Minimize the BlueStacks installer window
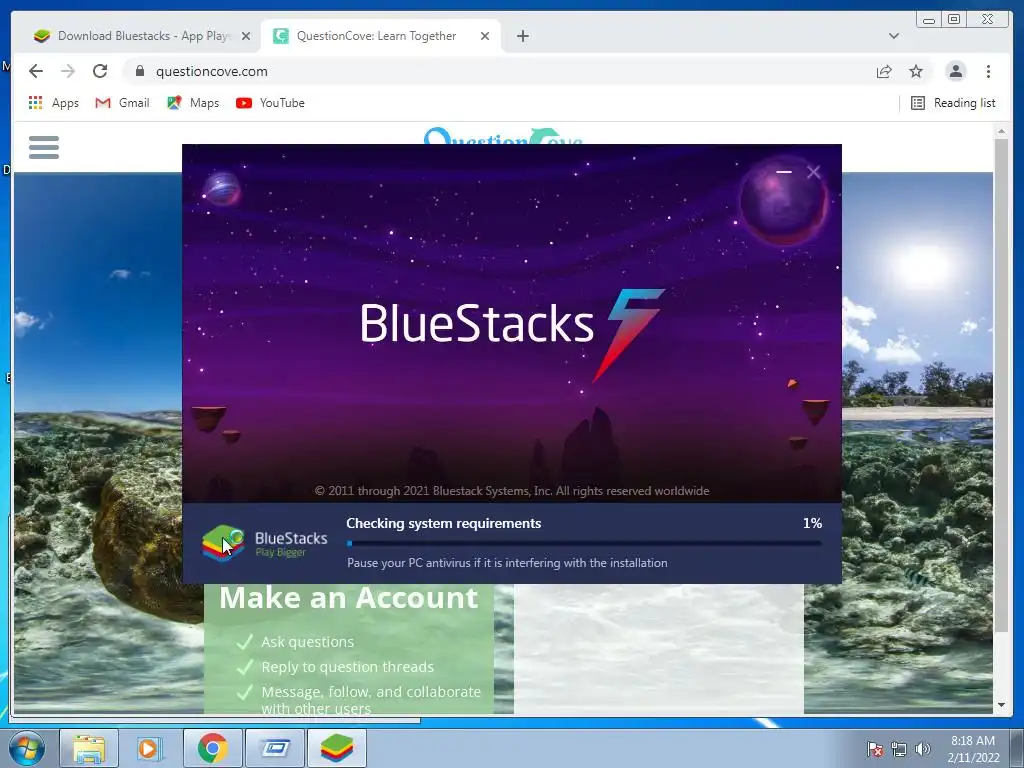 pyautogui.click(x=784, y=172)
